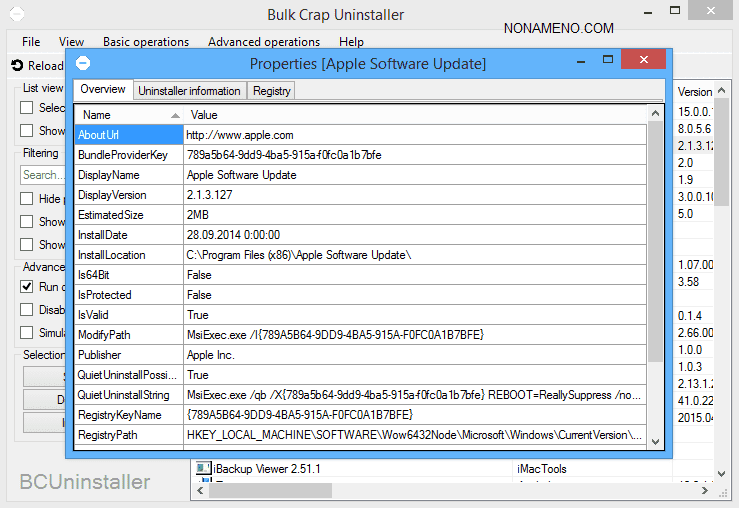
Task: Switch to the Uninstaller information tab
Action: [189, 91]
